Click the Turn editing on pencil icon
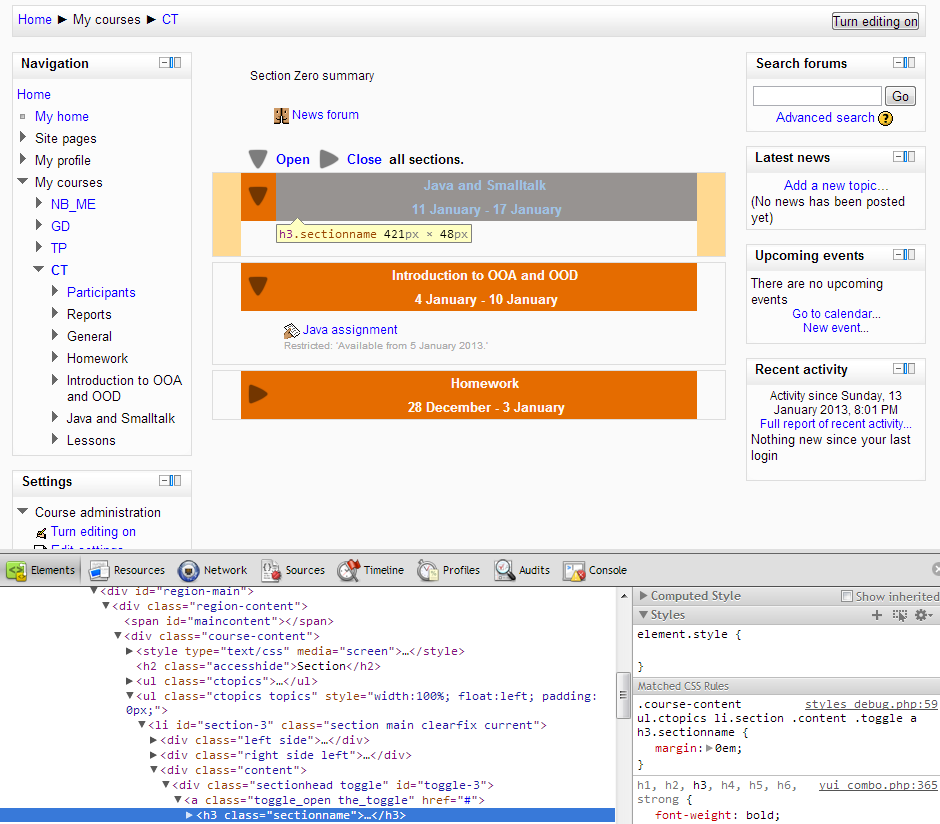940x824 pixels. [x=41, y=533]
